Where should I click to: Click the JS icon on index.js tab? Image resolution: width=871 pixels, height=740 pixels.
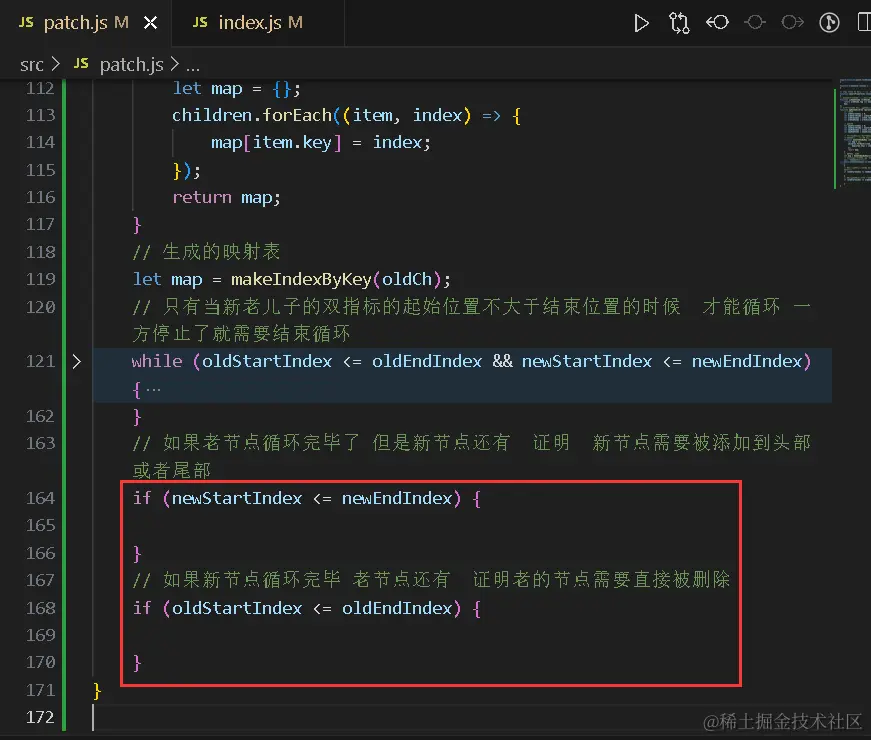tap(200, 22)
